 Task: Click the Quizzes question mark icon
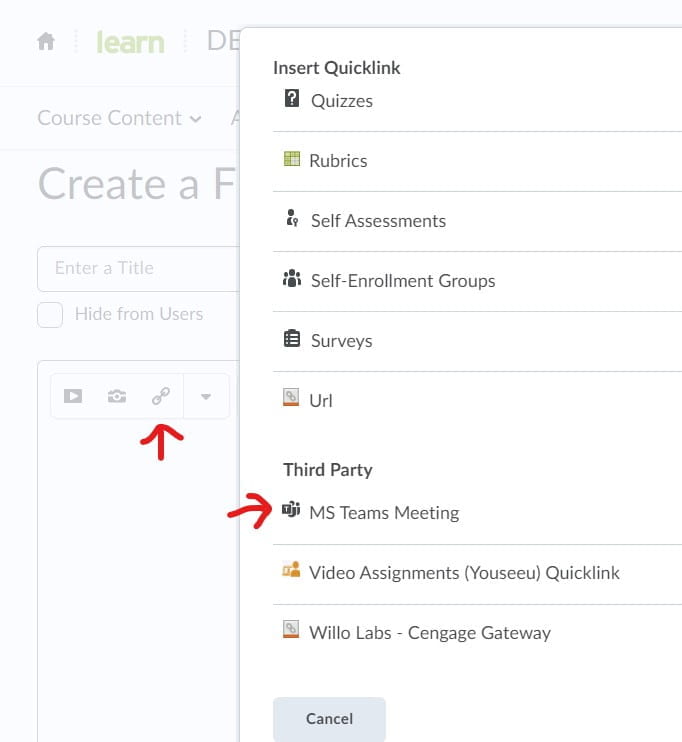coord(292,98)
